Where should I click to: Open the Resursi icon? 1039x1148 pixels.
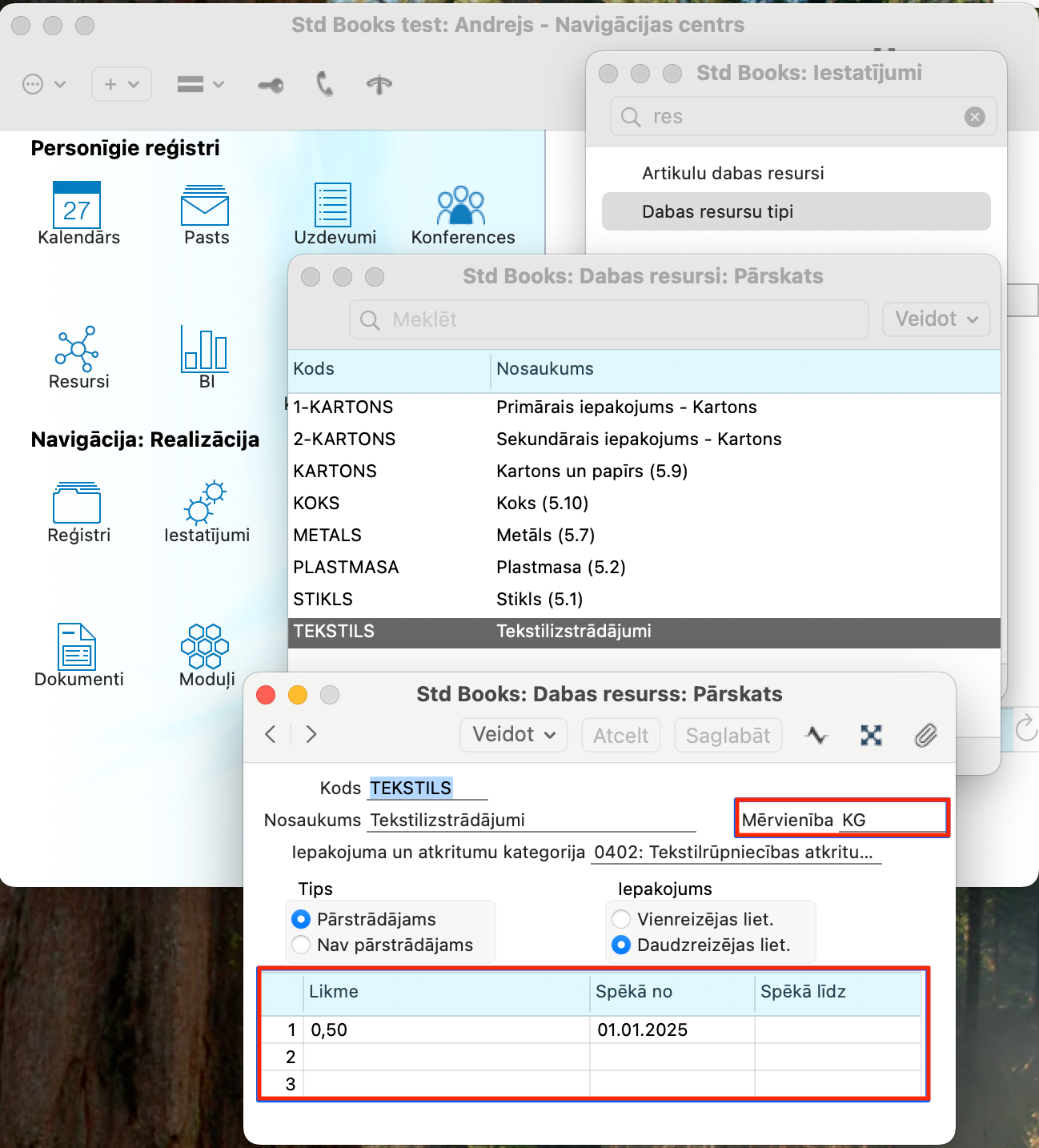click(77, 349)
